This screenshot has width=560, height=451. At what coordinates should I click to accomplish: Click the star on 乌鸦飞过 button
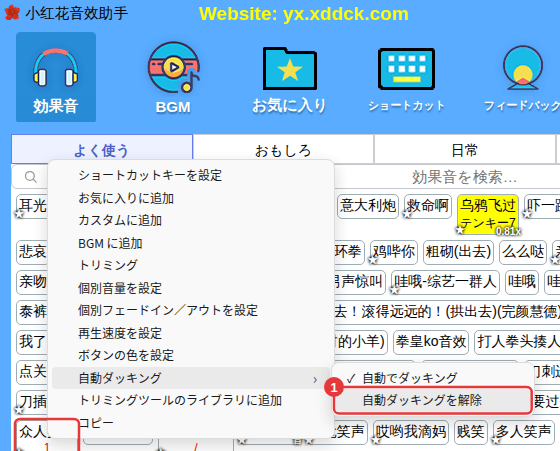pos(461,231)
